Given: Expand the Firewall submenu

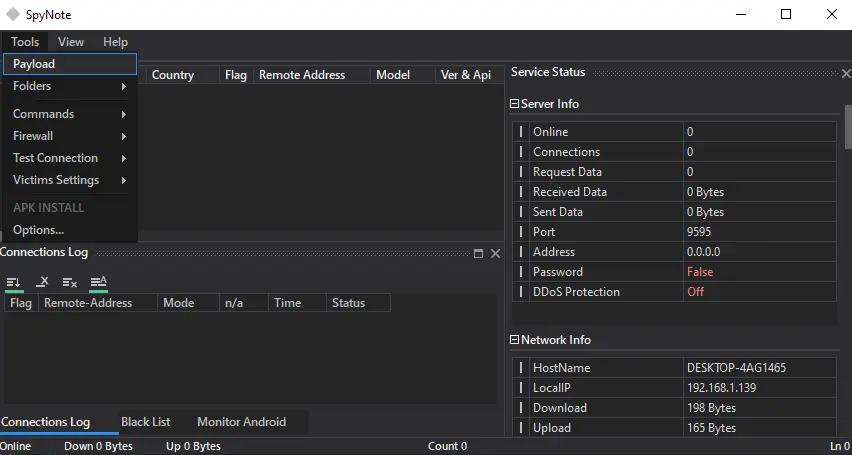Looking at the screenshot, I should coord(68,136).
